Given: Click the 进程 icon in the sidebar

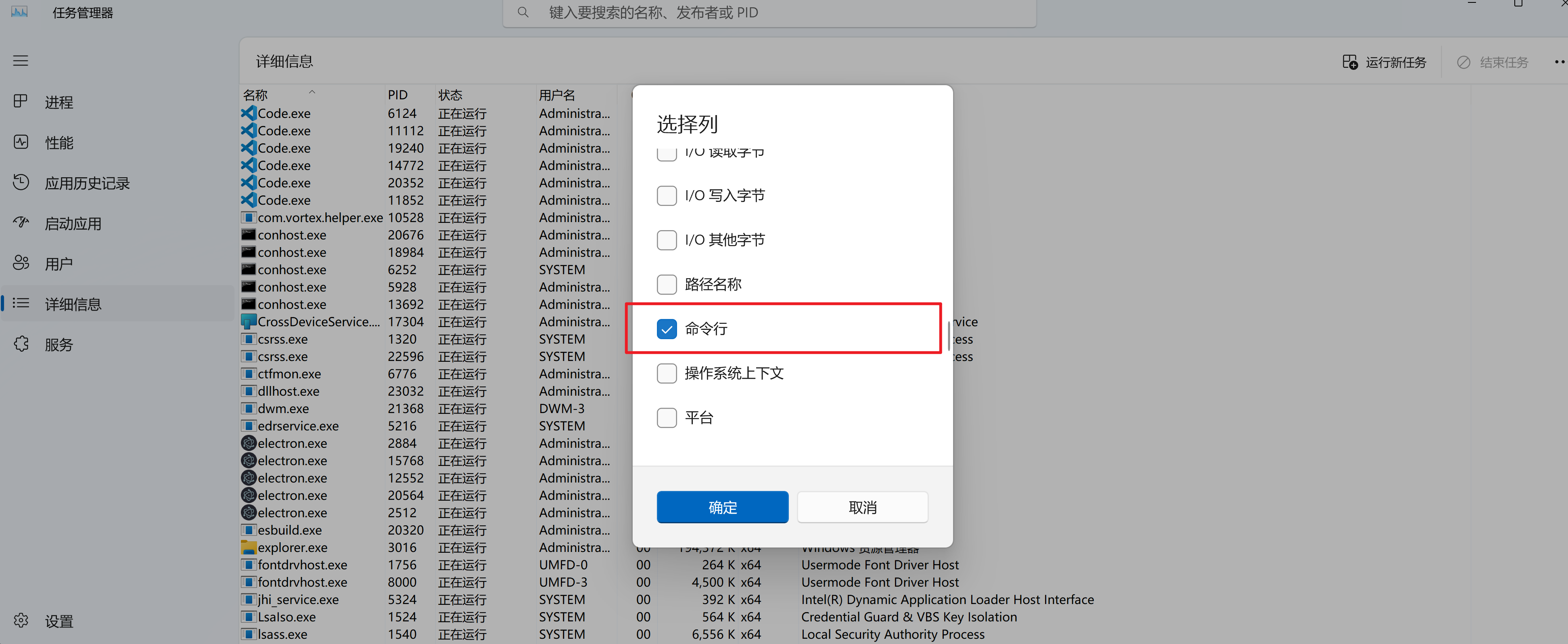Looking at the screenshot, I should coord(21,101).
